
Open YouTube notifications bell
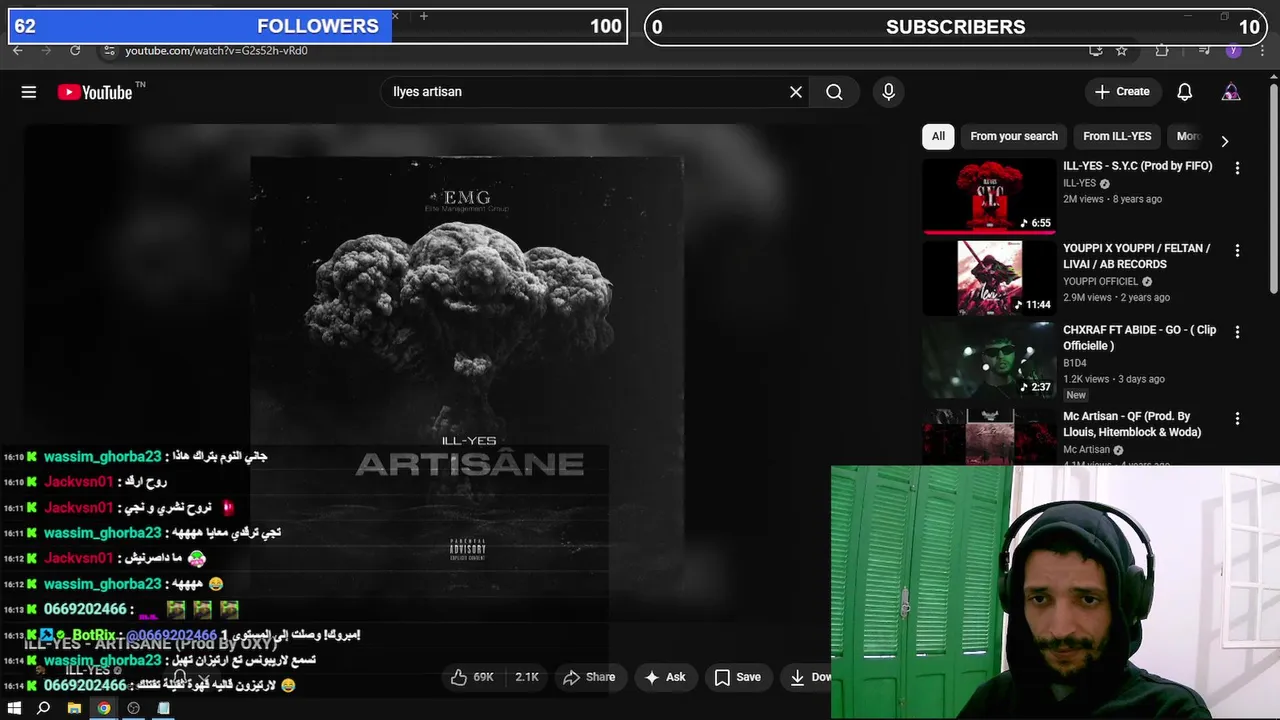[1184, 92]
